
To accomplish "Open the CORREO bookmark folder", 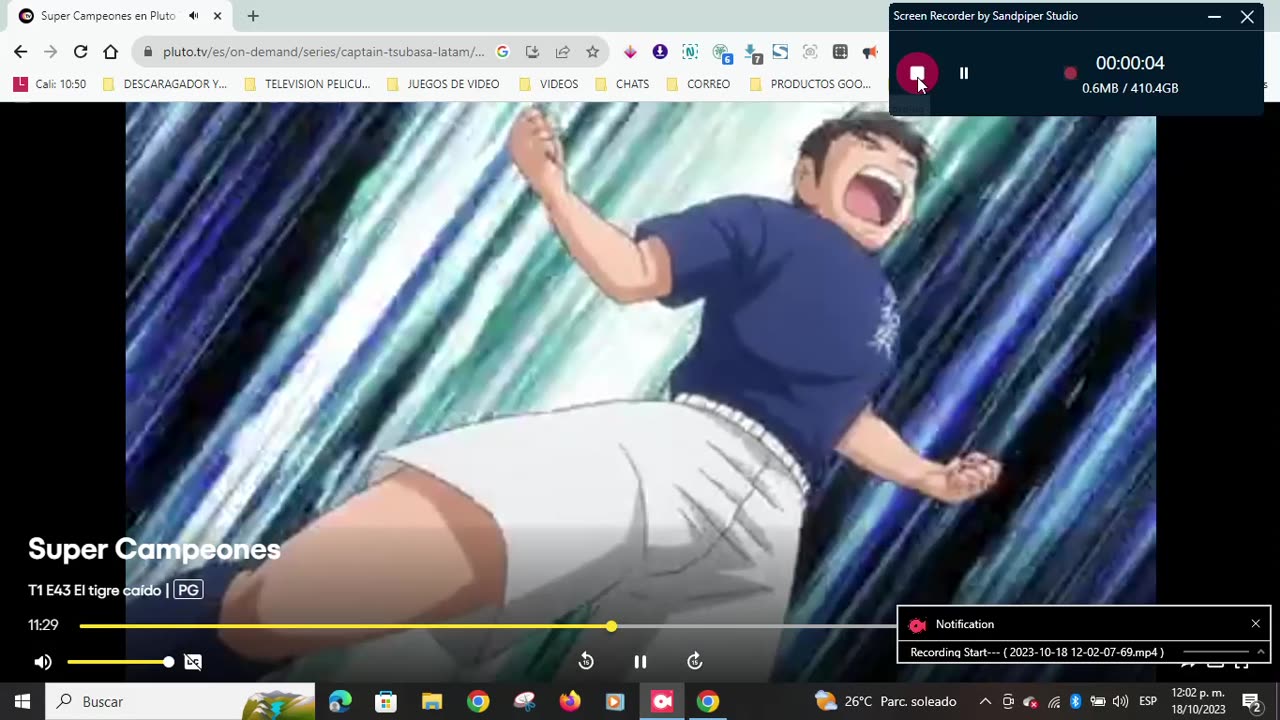I will click(698, 84).
